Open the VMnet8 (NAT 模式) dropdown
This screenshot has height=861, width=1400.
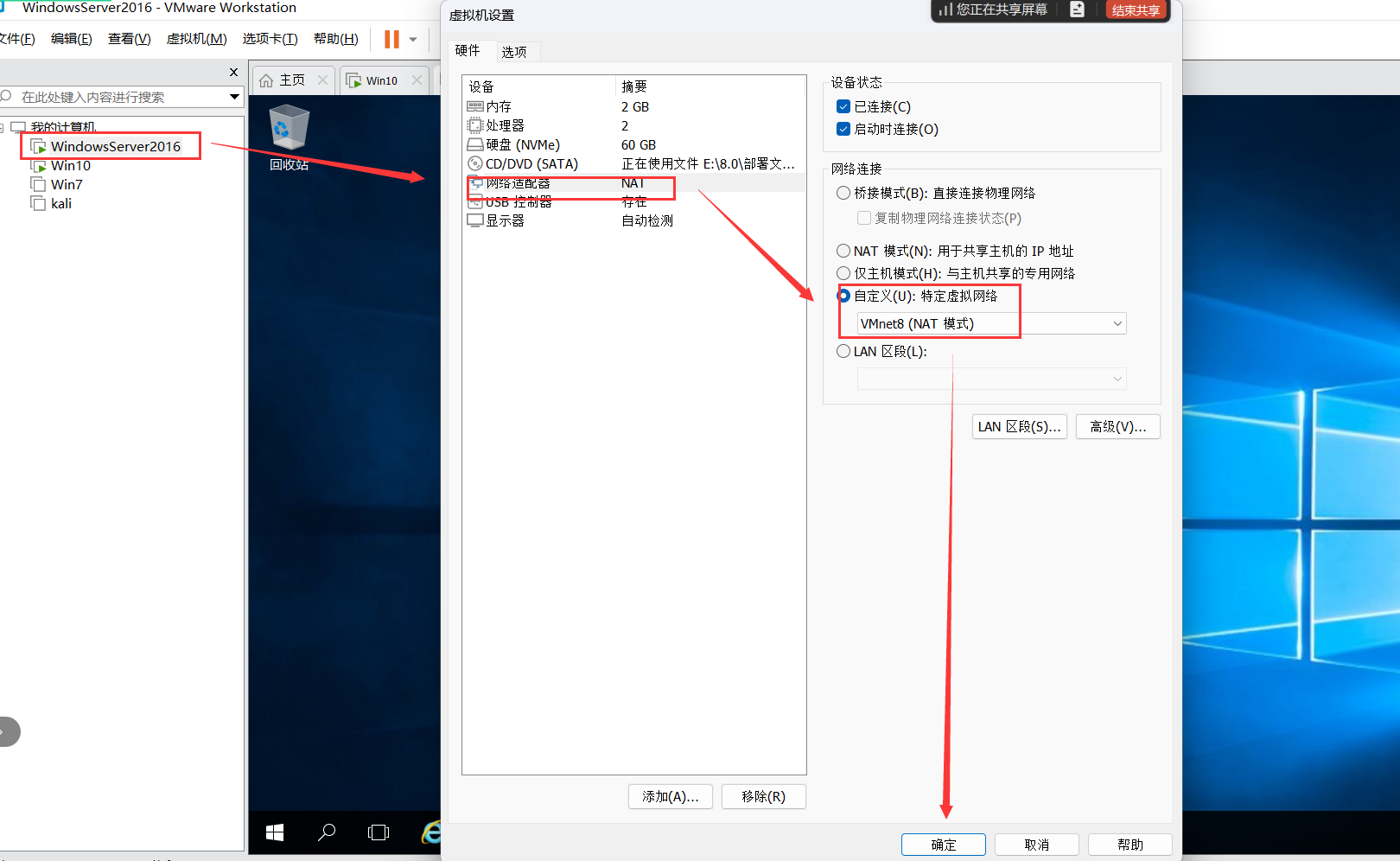[991, 323]
